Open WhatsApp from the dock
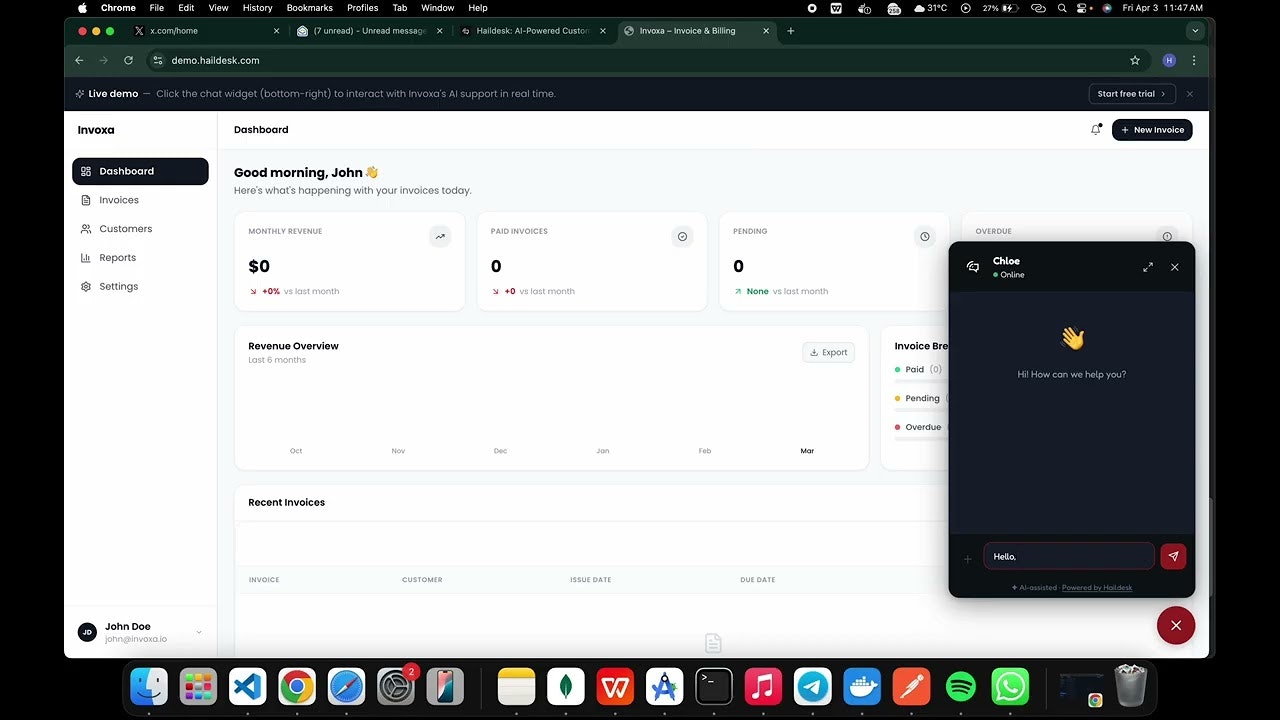1280x720 pixels. [1010, 687]
